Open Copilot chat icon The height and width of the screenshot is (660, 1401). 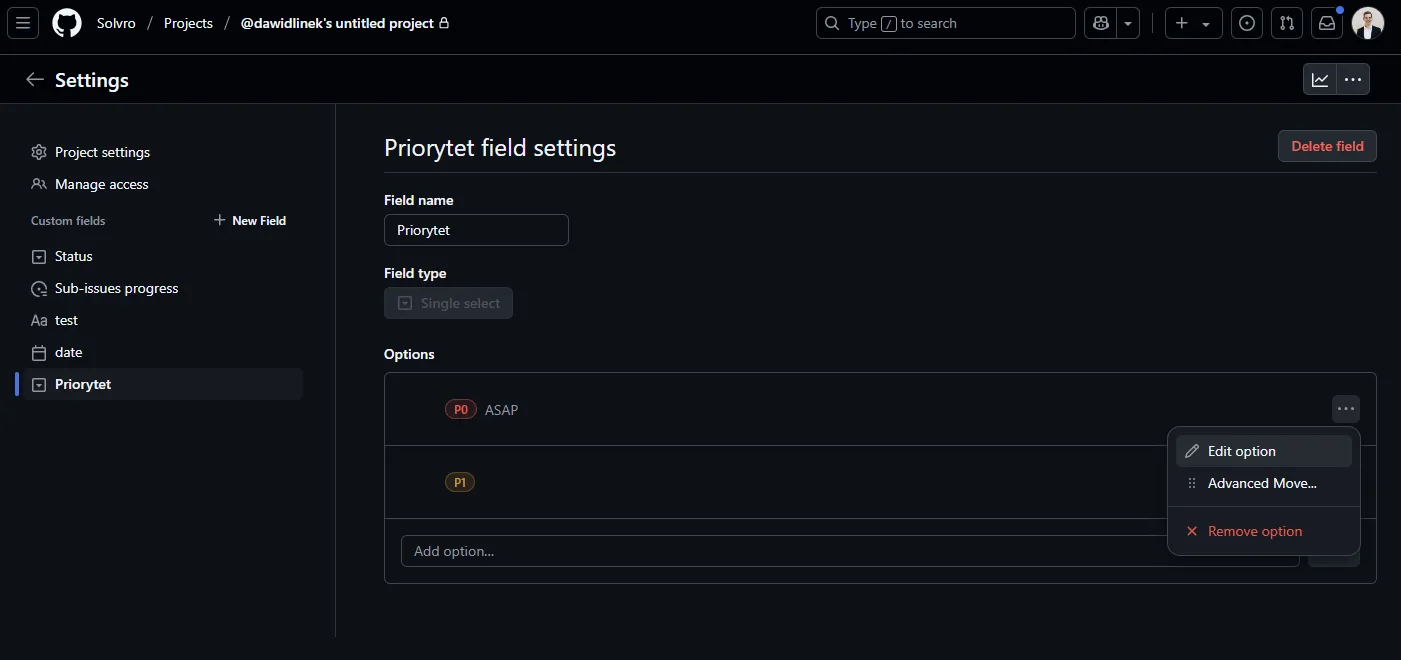coord(1101,23)
